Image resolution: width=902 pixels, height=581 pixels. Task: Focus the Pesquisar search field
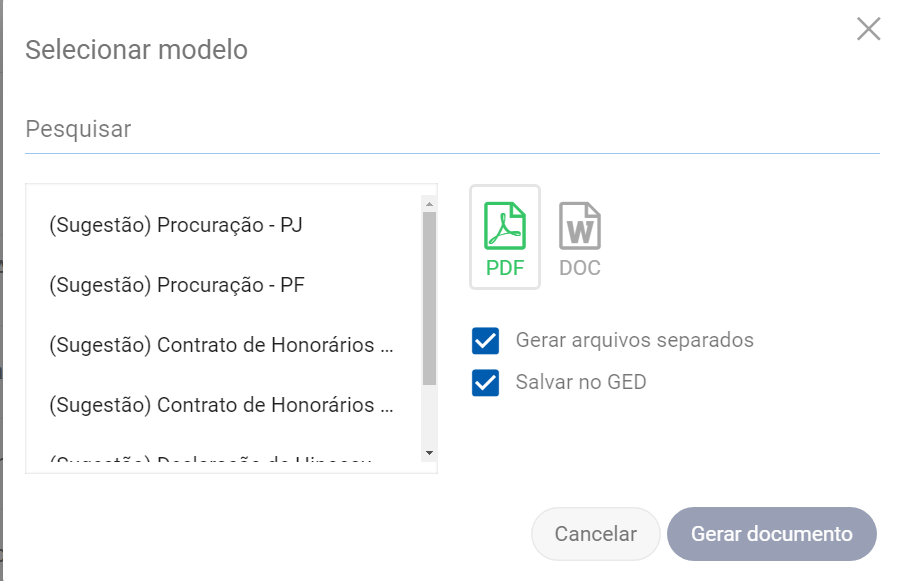tap(452, 130)
